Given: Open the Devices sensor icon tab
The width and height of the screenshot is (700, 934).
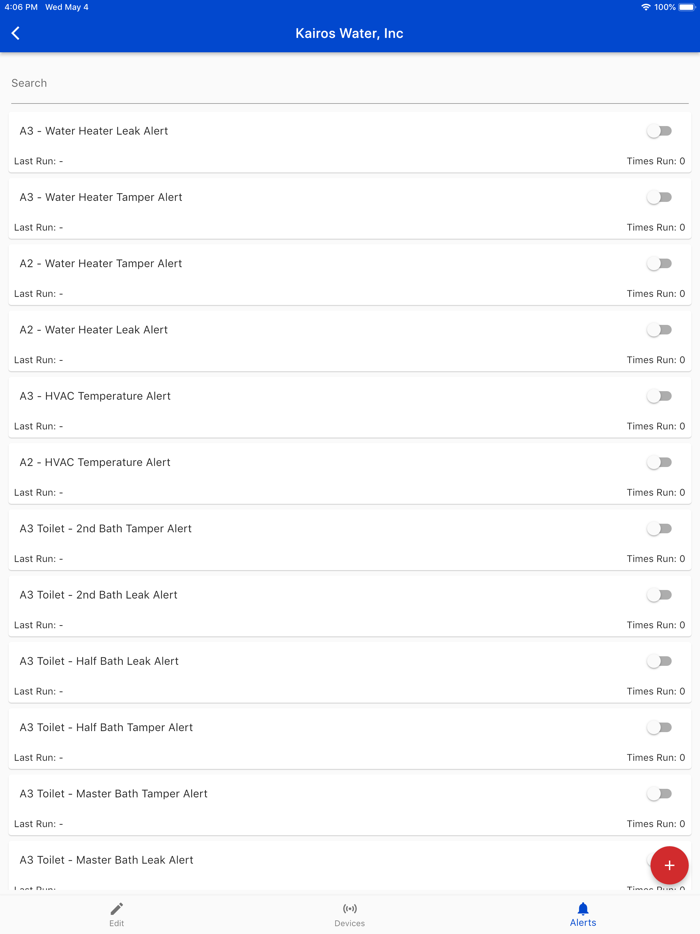Looking at the screenshot, I should point(350,909).
